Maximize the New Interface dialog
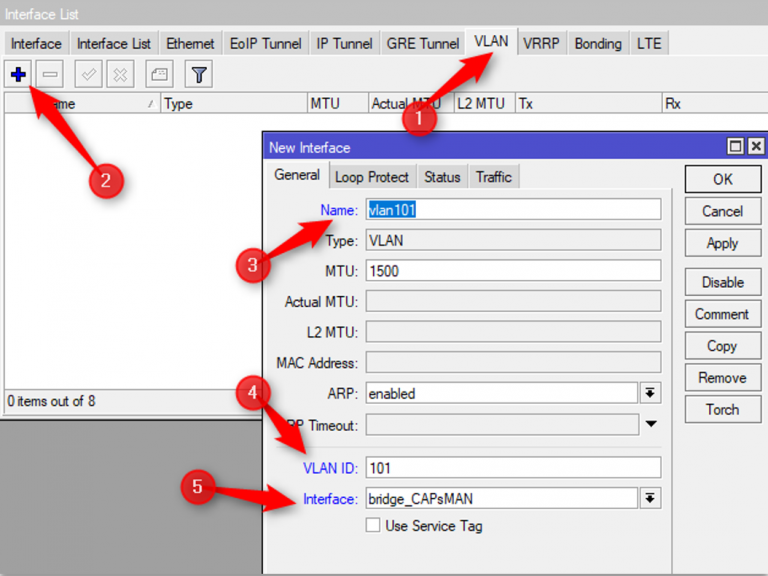 coord(736,147)
